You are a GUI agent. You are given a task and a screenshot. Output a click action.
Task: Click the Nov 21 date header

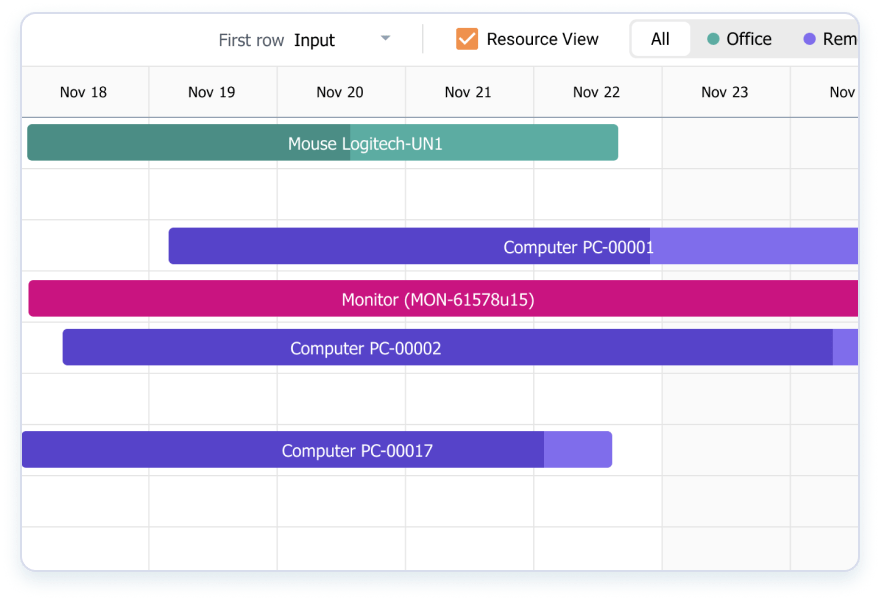[x=468, y=92]
